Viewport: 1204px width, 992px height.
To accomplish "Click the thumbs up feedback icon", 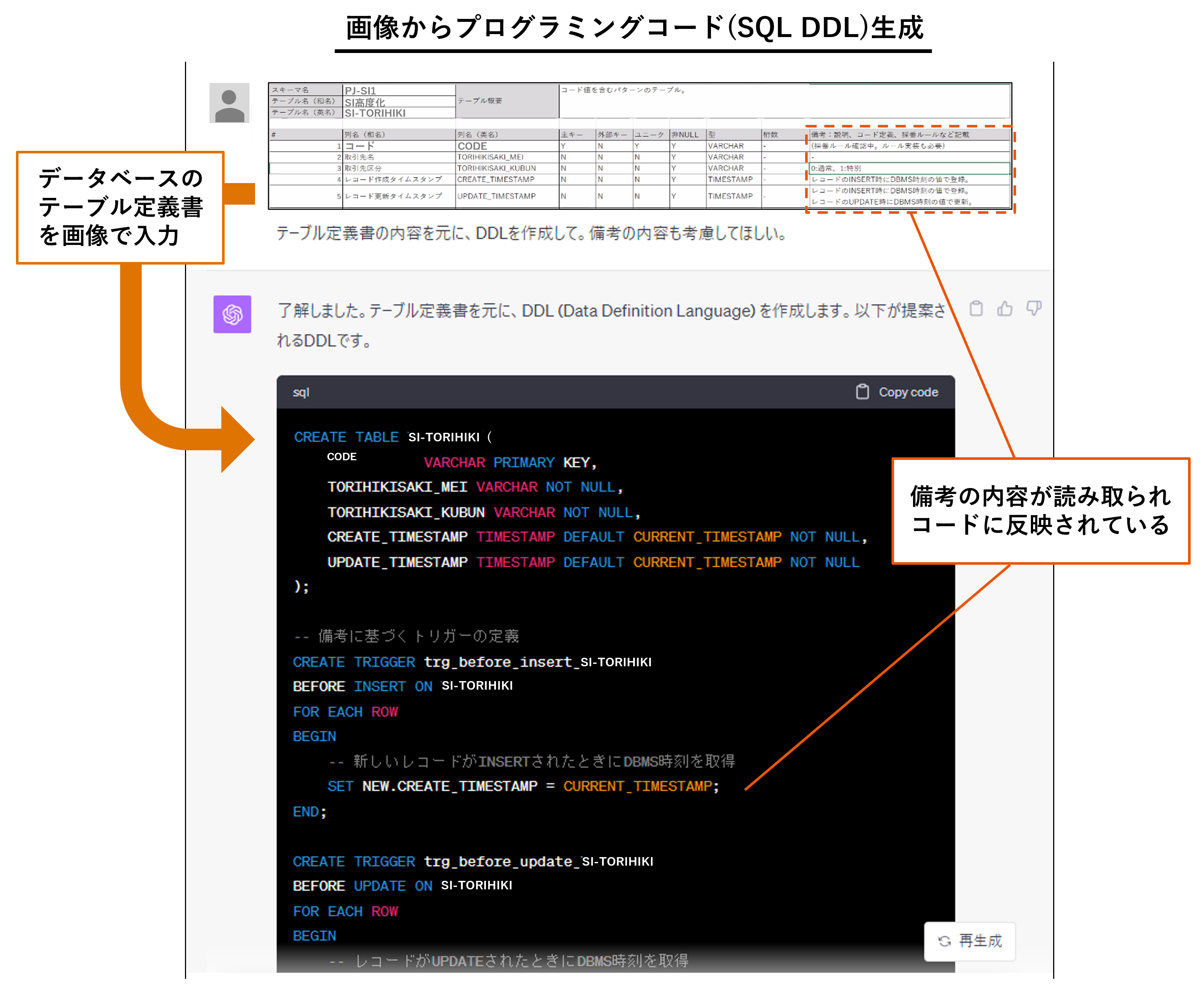I will point(1005,309).
